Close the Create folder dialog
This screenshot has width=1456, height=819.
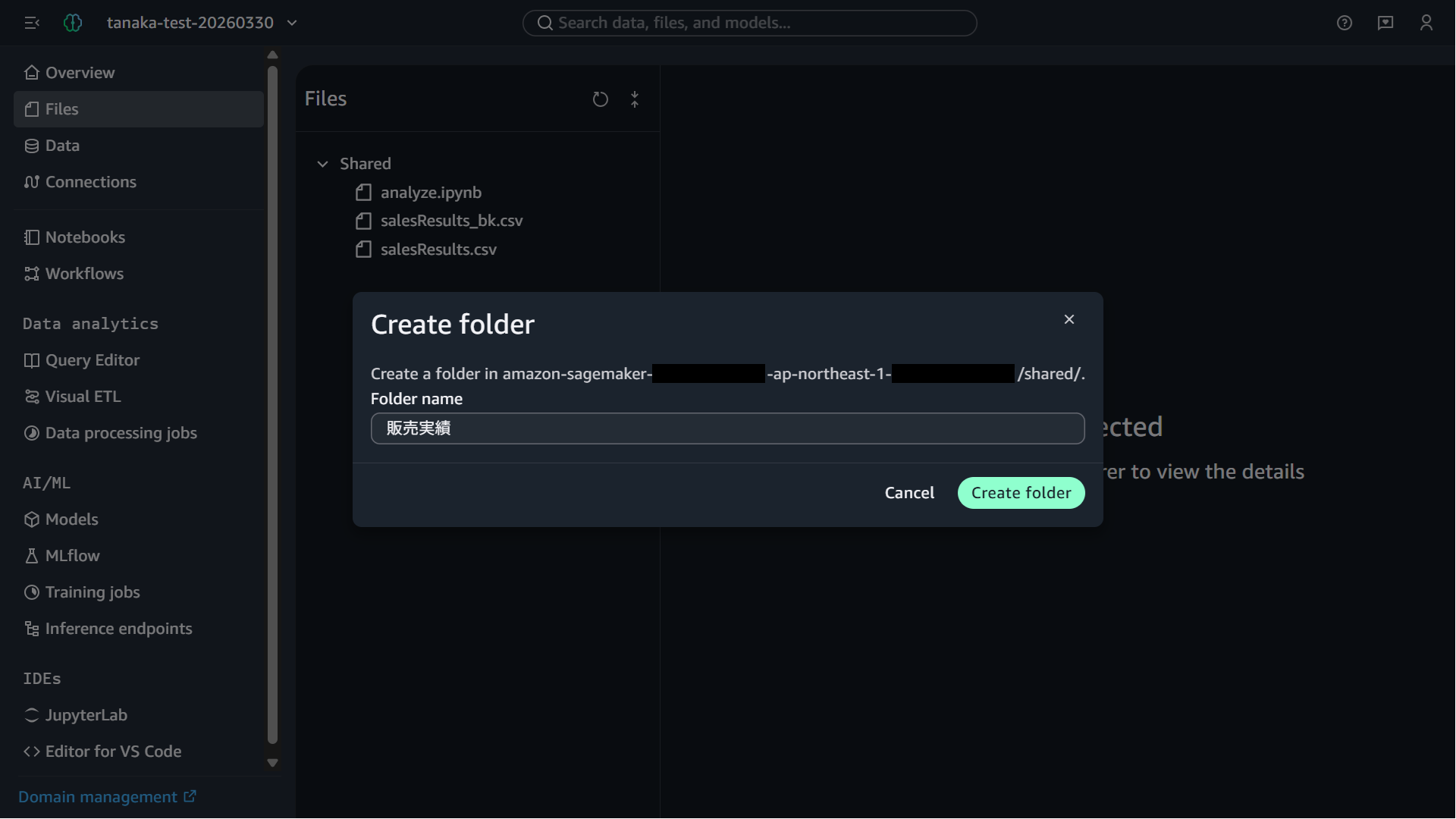tap(1069, 320)
